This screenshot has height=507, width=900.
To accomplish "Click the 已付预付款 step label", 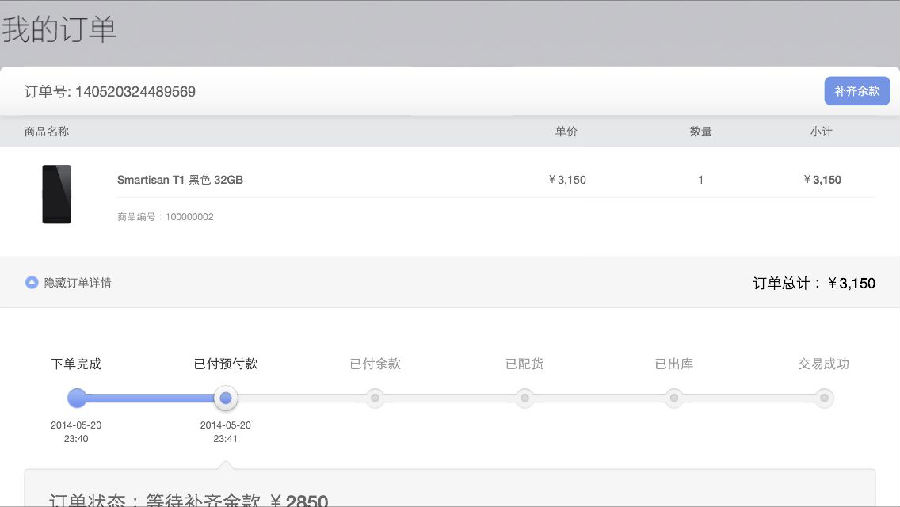I will 226,363.
